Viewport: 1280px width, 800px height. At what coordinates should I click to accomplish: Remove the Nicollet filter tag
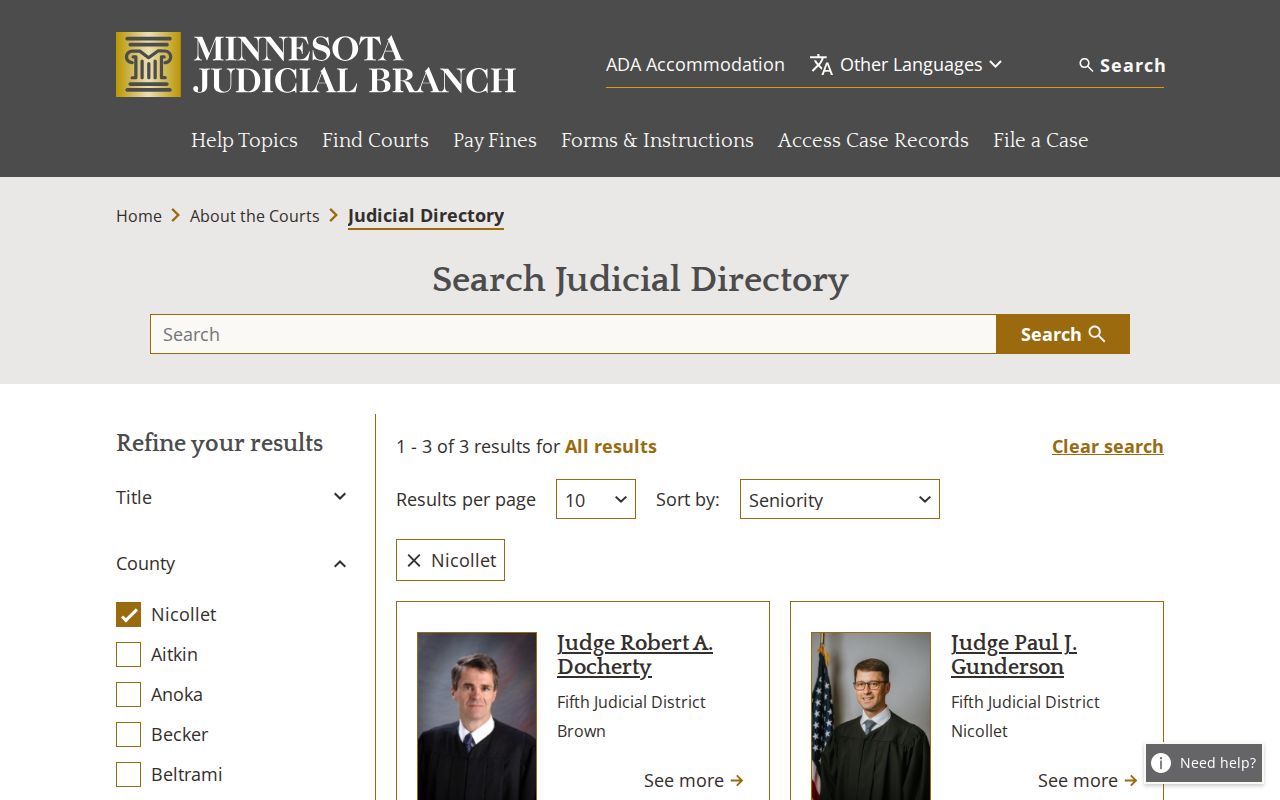pyautogui.click(x=414, y=561)
